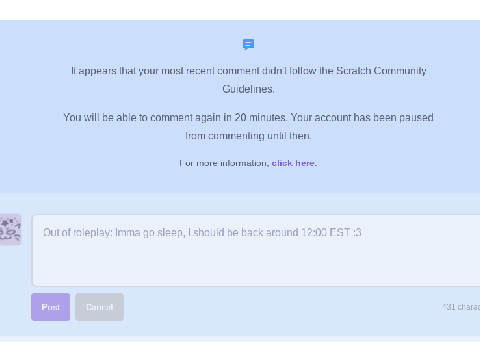Click the purple Post button
Image resolution: width=480 pixels, height=360 pixels.
click(x=51, y=307)
